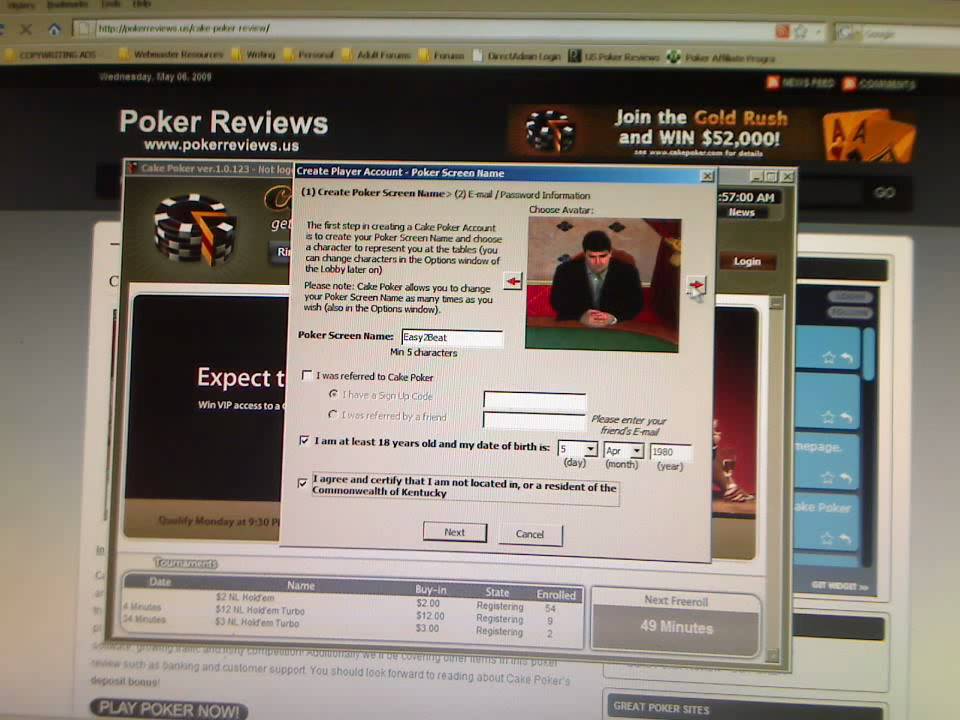Open the Copywriting Ads bookmark folder

pos(51,54)
